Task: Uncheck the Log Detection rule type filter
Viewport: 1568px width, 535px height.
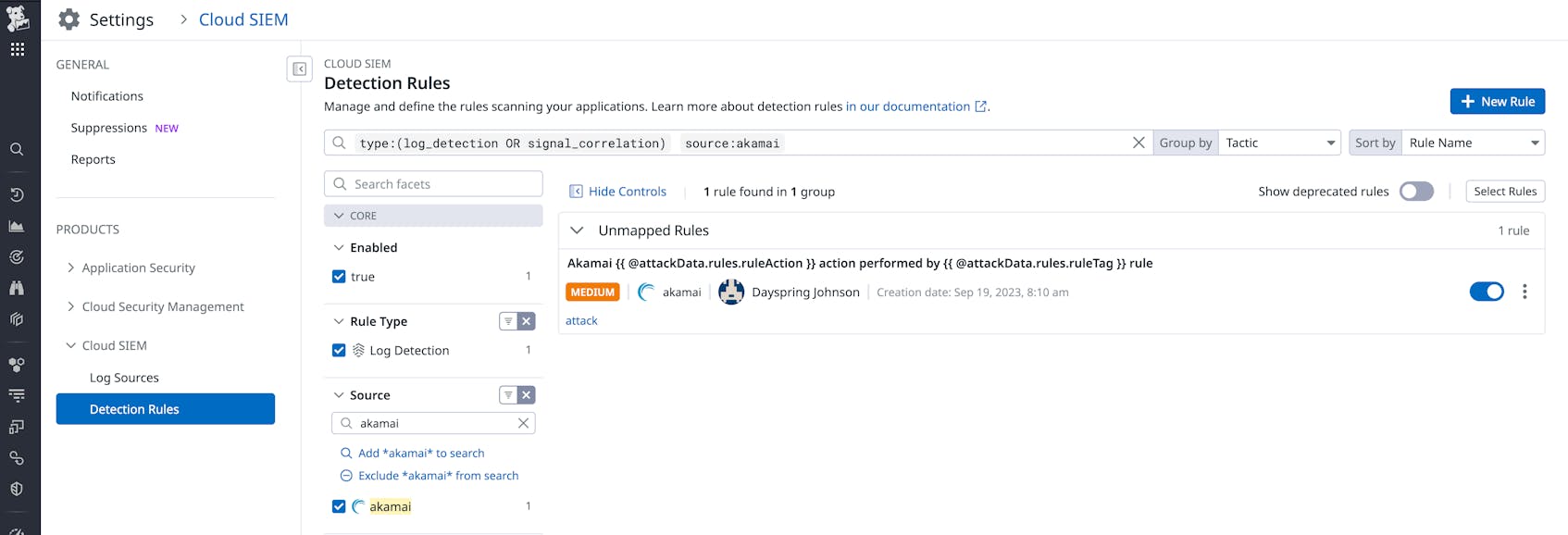Action: point(339,350)
